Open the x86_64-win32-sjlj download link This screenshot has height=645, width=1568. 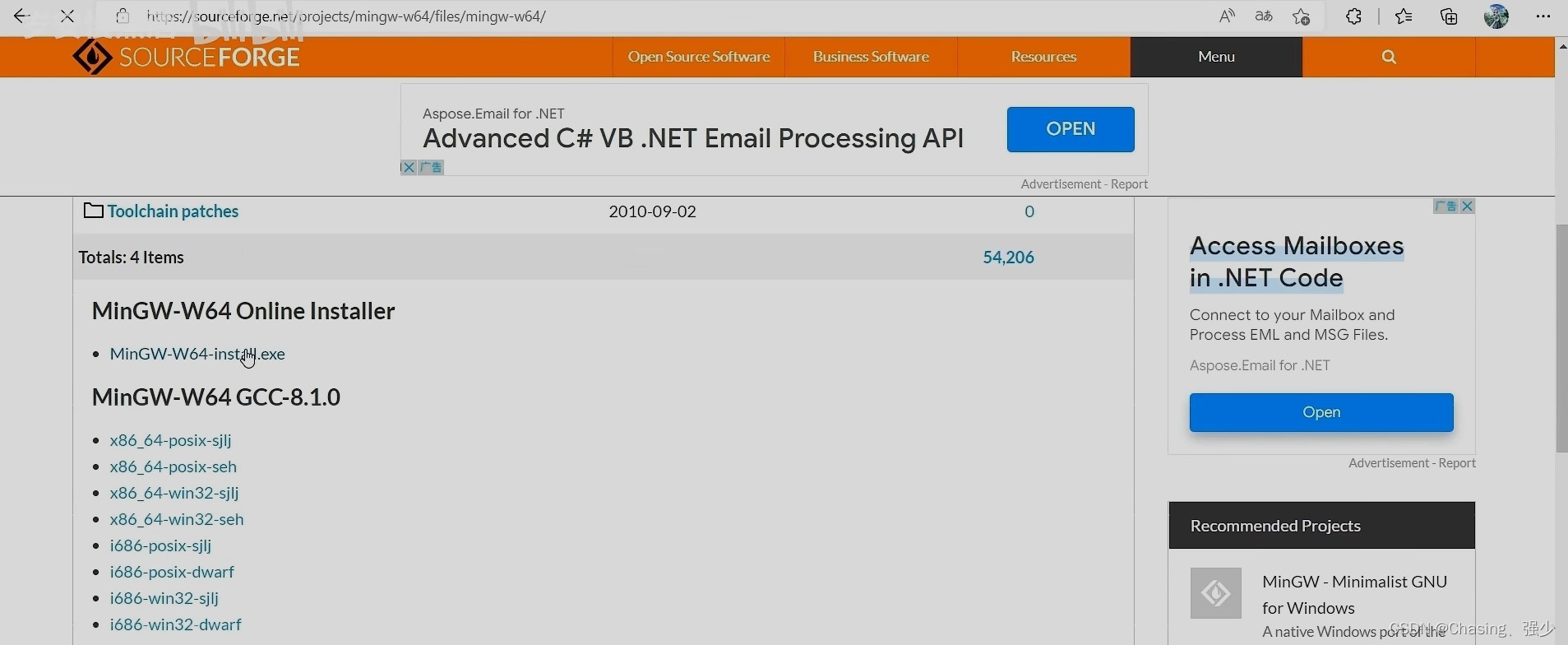click(x=174, y=493)
